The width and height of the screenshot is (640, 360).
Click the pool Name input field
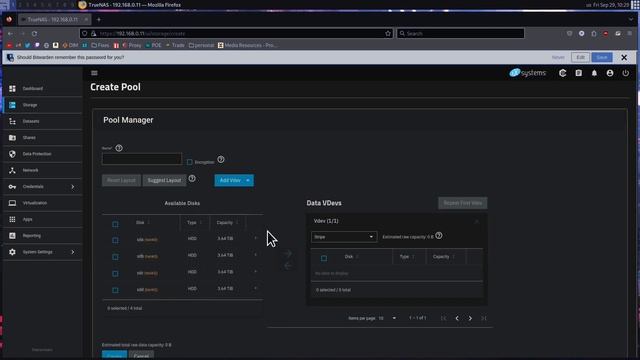click(x=142, y=159)
